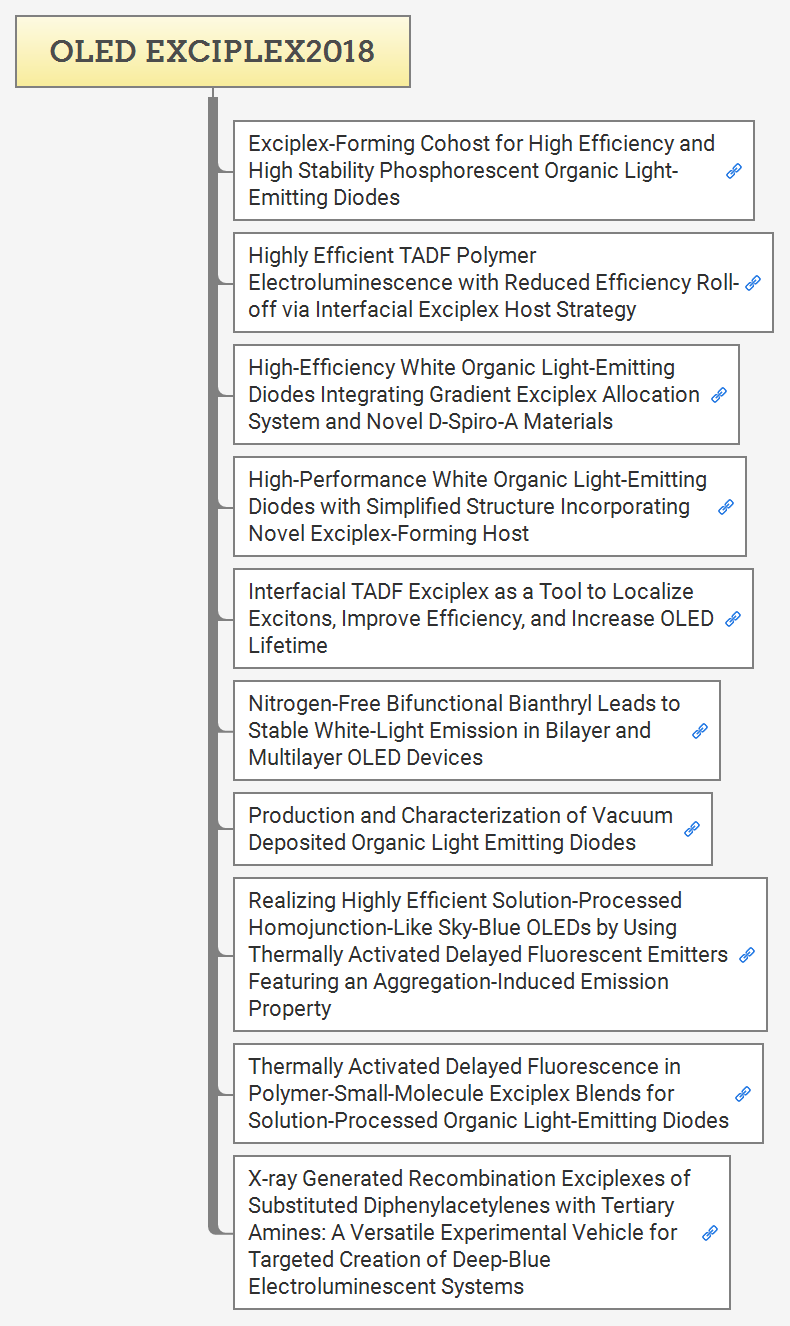
Task: Click link icon beside Gradient Exciplex Allocation node
Action: coord(719,395)
